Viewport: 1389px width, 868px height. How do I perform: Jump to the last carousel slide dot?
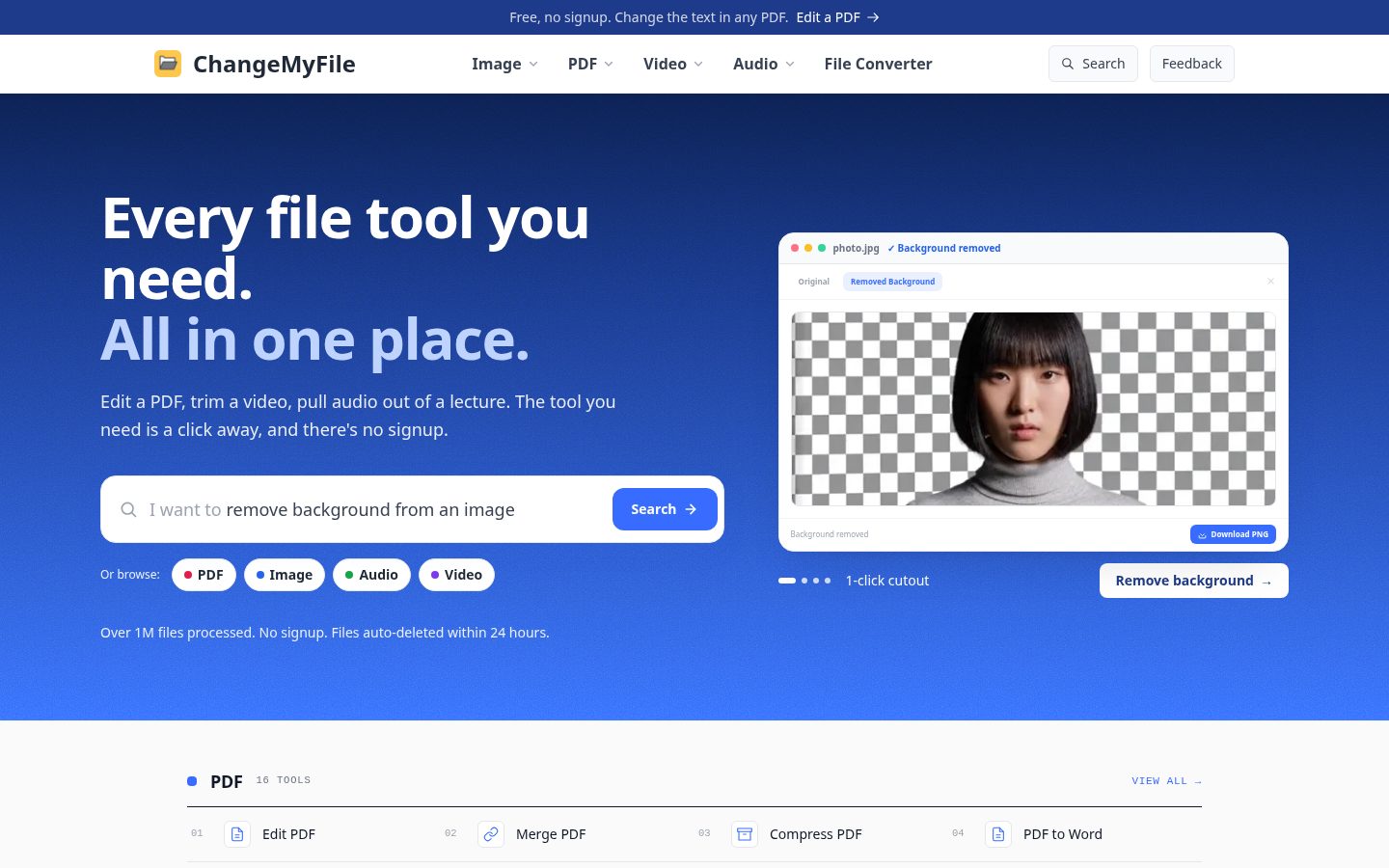coord(828,581)
